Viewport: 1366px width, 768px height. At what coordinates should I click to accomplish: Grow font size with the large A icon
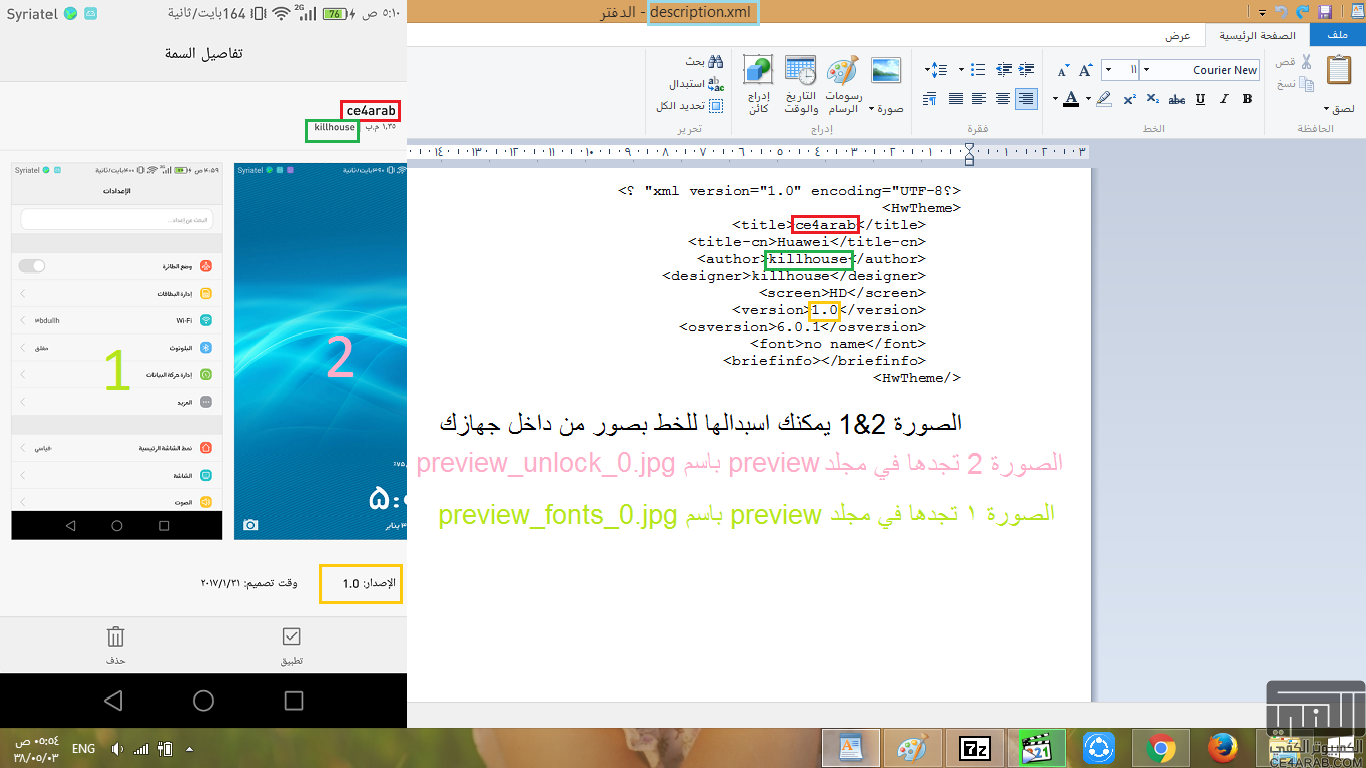[x=1085, y=70]
